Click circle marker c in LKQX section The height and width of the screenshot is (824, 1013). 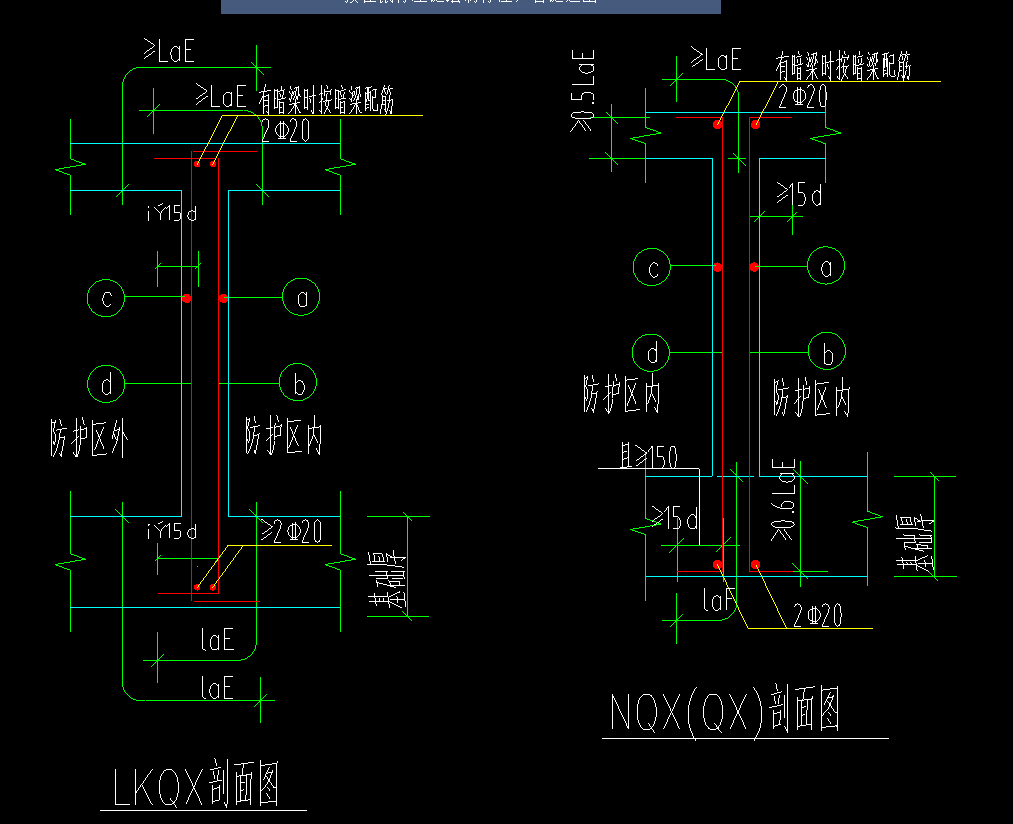click(105, 298)
